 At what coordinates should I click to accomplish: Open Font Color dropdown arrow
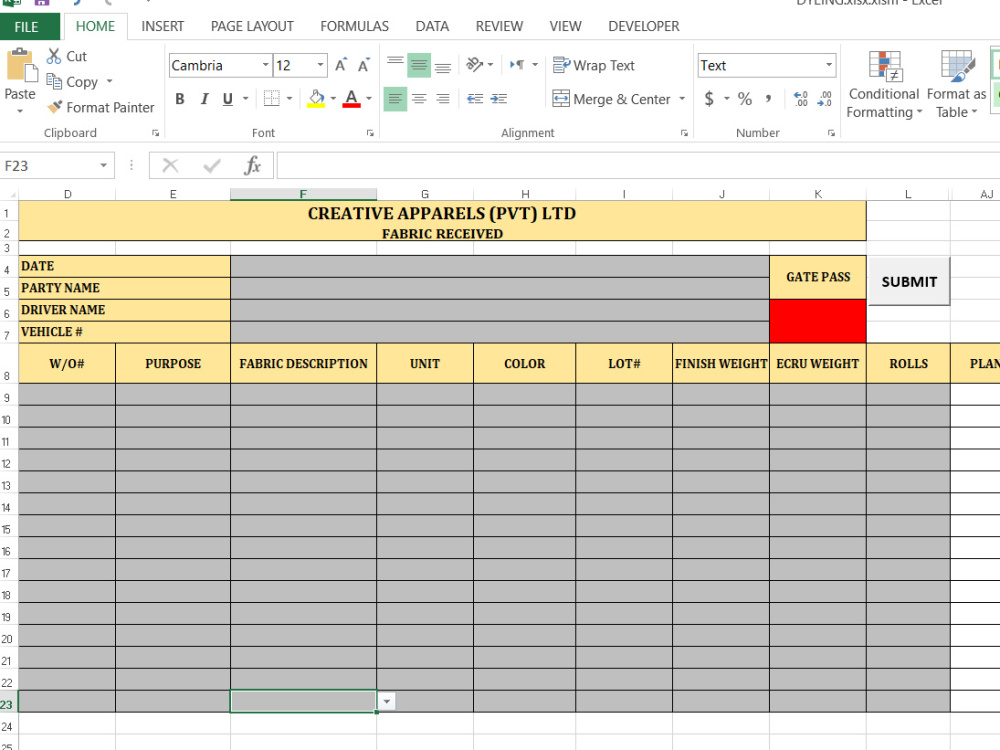[369, 99]
